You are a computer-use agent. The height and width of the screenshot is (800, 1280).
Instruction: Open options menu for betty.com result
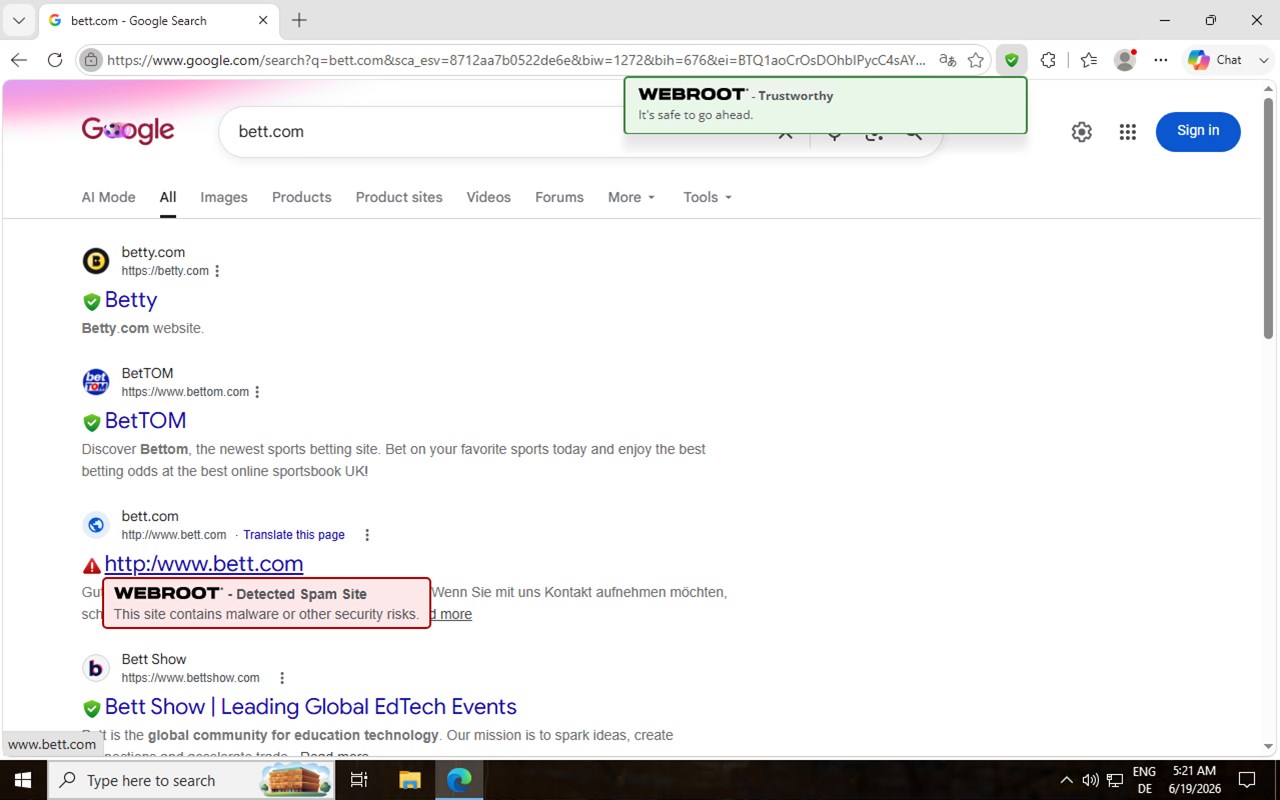point(217,271)
